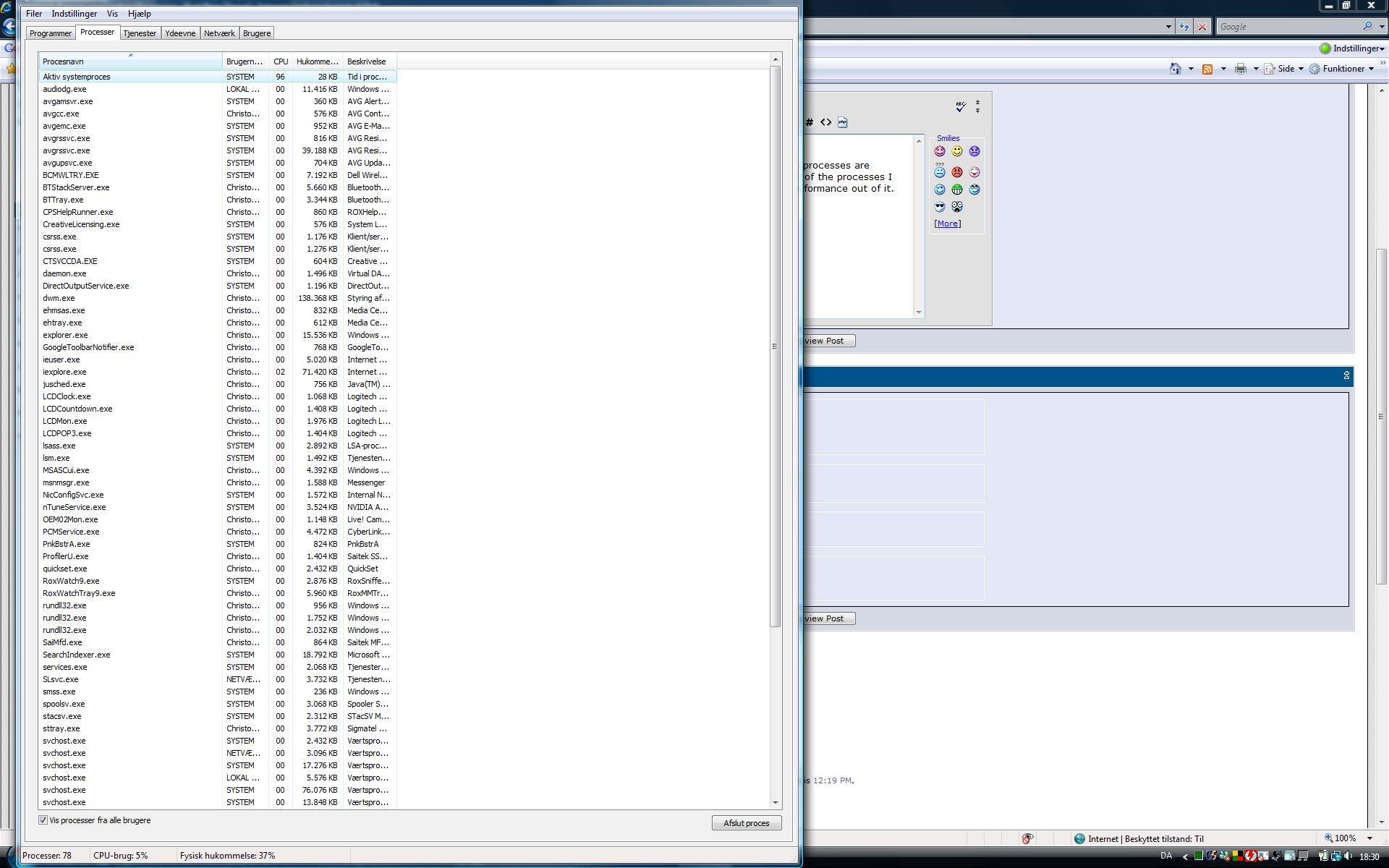Screen dimensions: 1389x868
Task: Click the red stop X in IE address bar
Action: point(1202,27)
